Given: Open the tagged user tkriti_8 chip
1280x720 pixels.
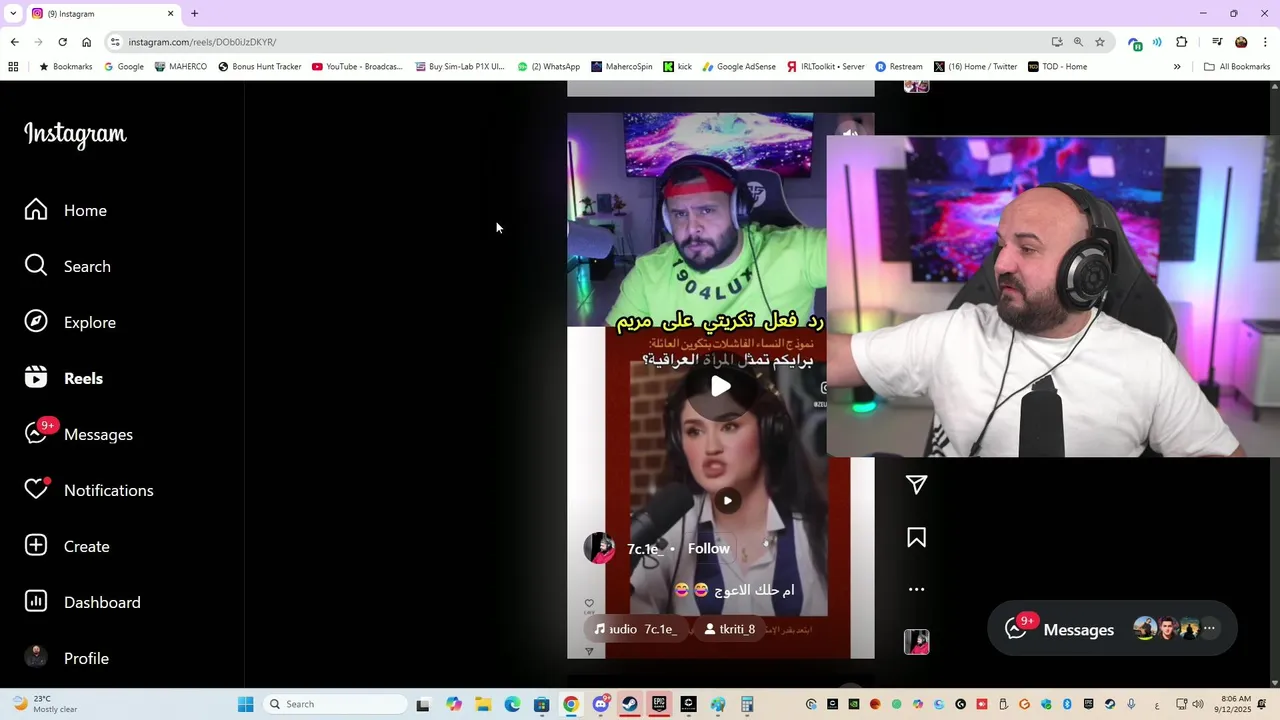Looking at the screenshot, I should tap(729, 629).
